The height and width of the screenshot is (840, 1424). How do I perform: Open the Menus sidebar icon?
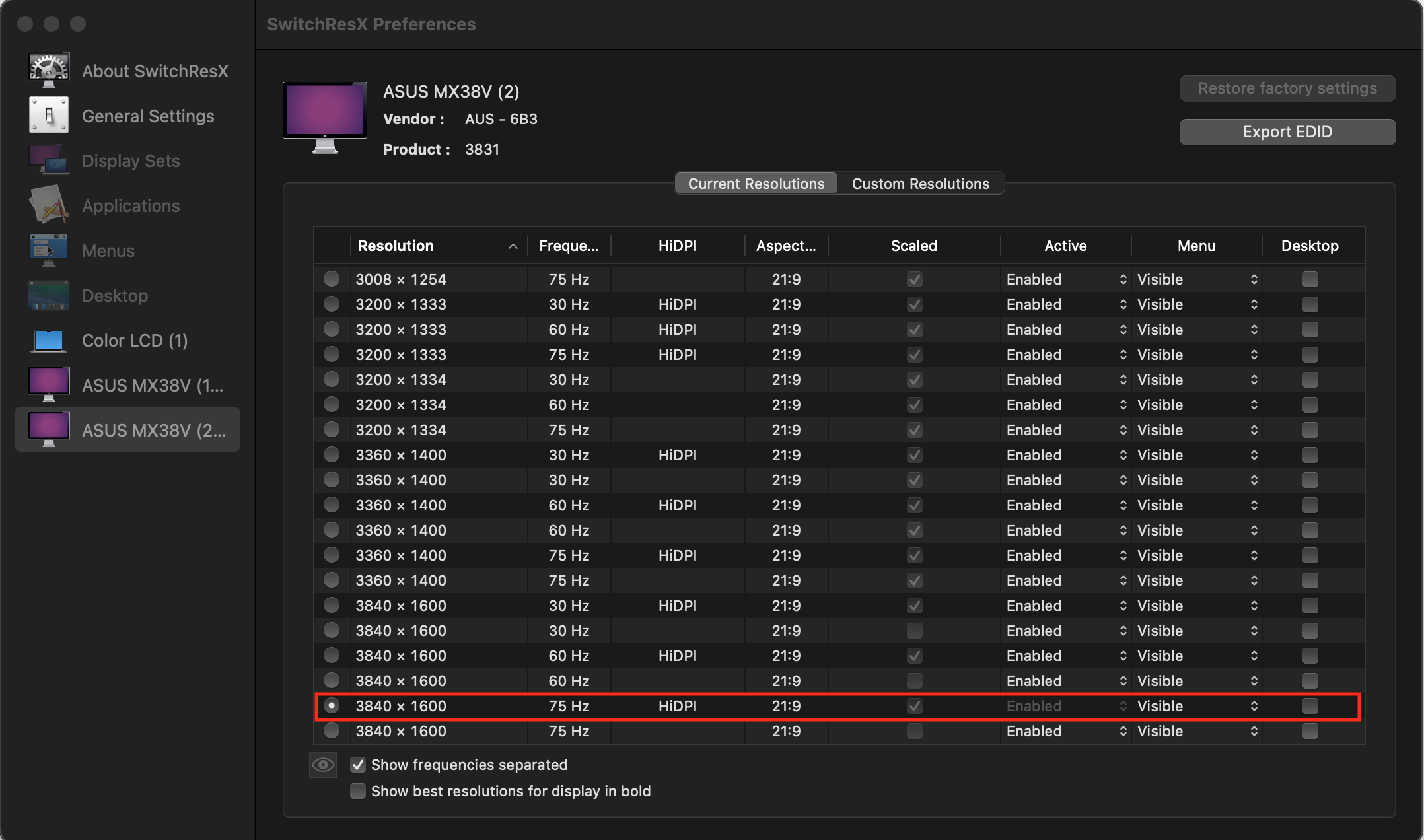coord(48,250)
